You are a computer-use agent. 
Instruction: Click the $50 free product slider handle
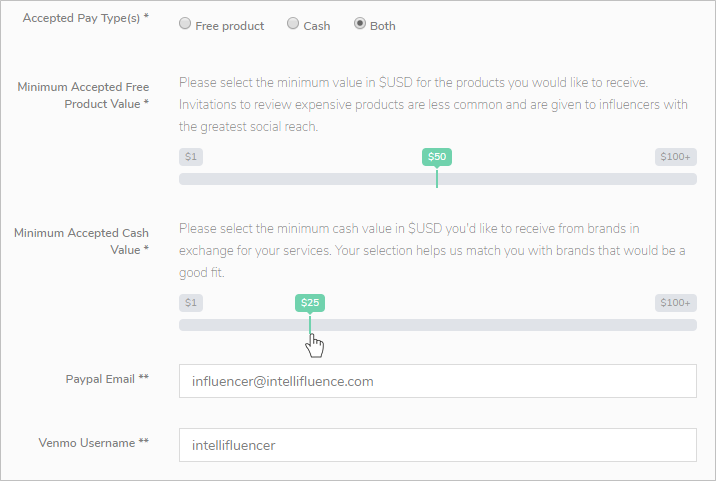click(437, 157)
